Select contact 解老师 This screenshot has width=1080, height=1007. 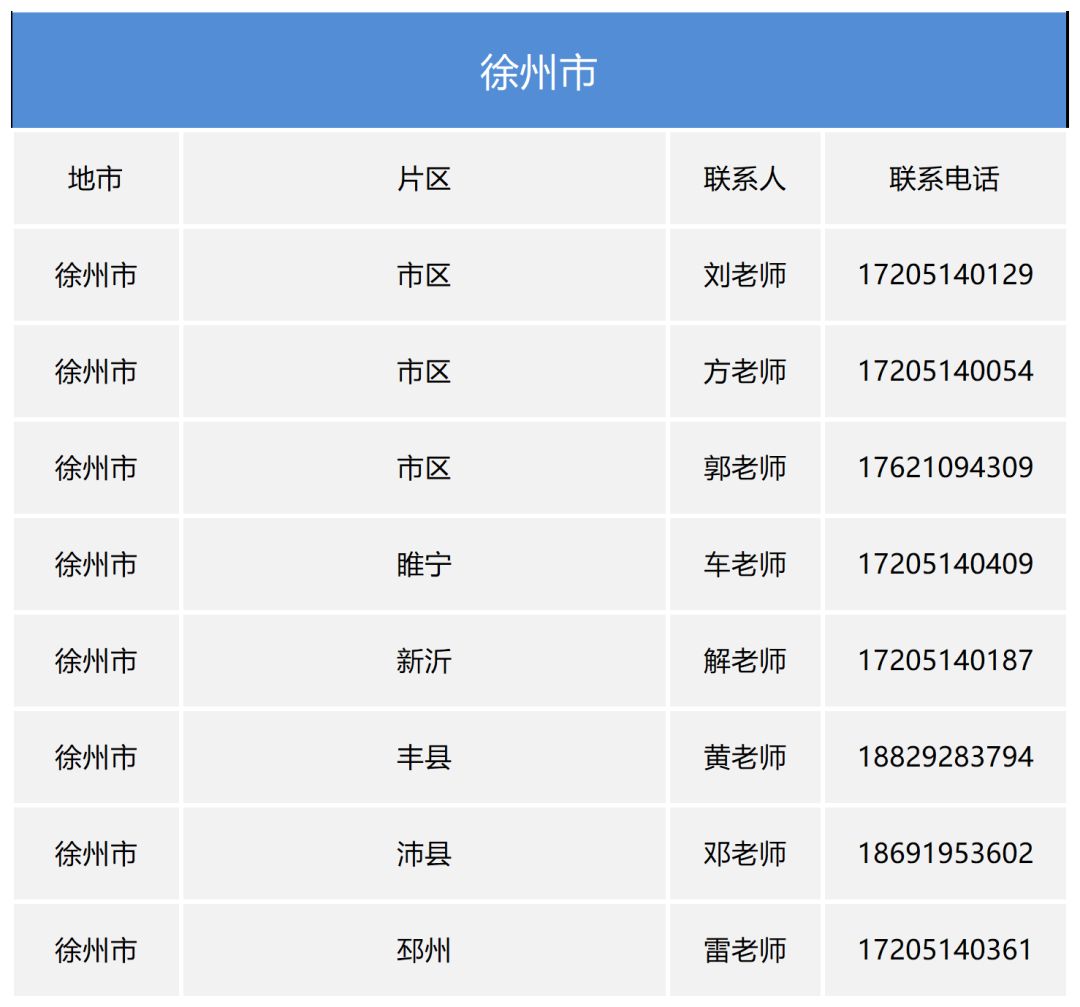click(745, 660)
